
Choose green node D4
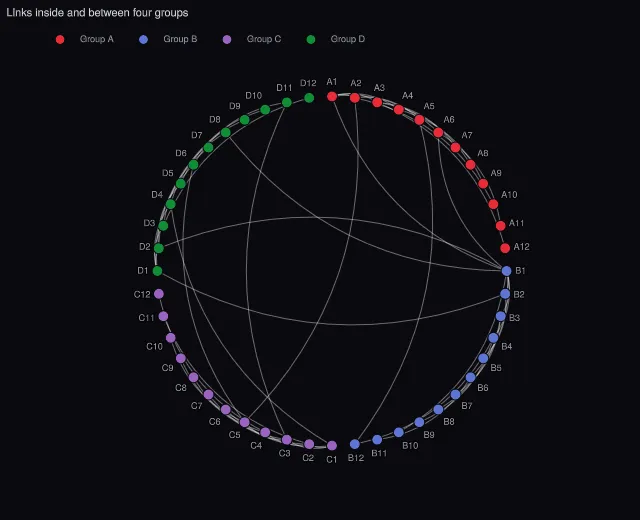pyautogui.click(x=171, y=204)
